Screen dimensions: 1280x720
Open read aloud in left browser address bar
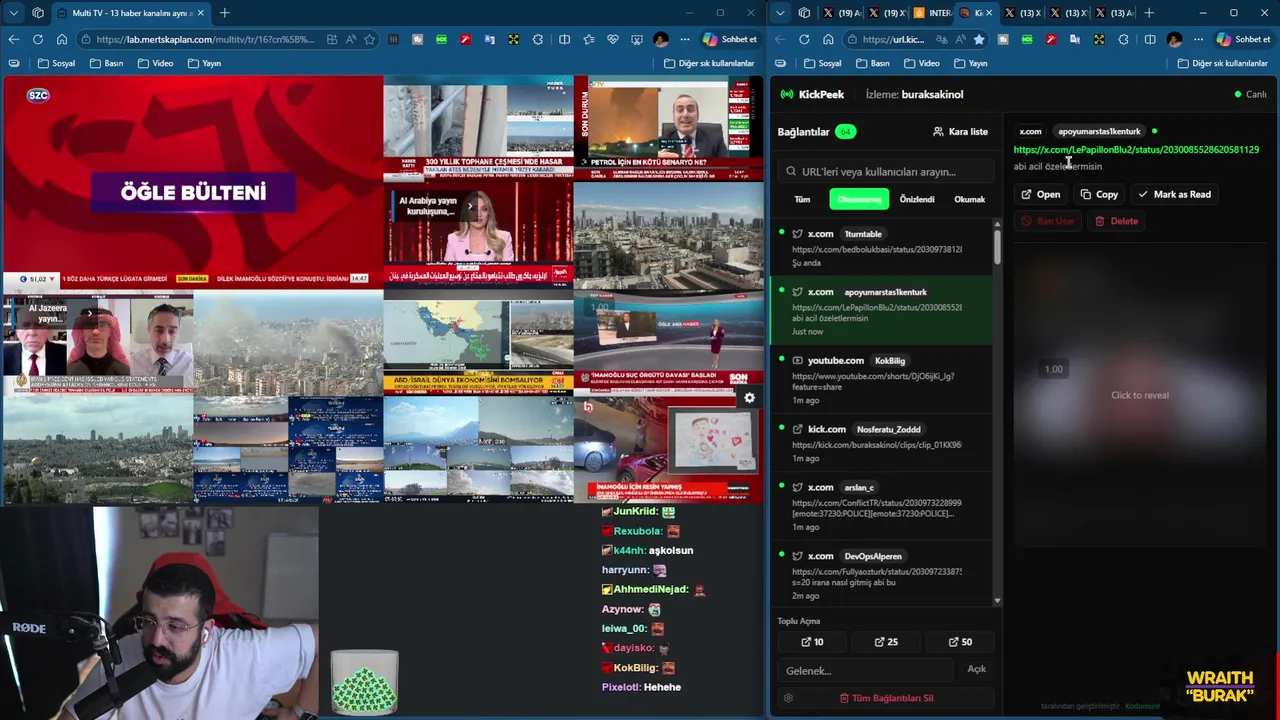[350, 40]
